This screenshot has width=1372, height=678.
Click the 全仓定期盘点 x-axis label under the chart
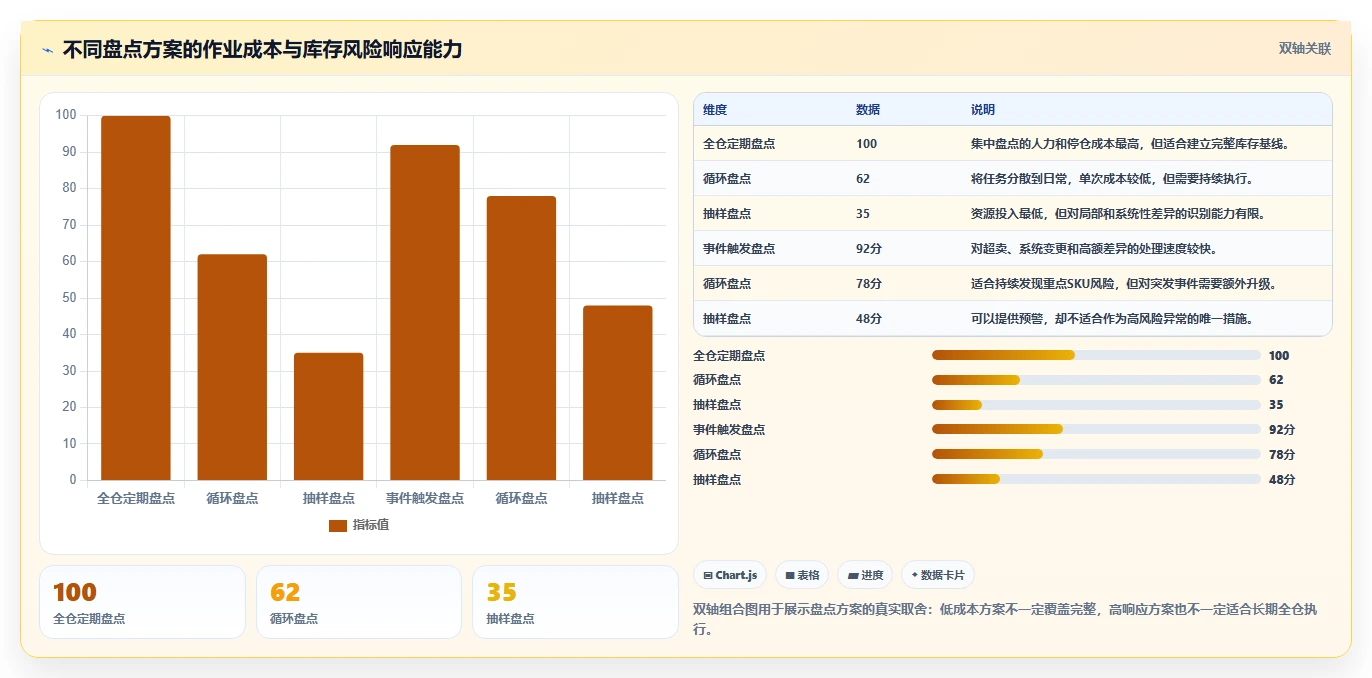(x=136, y=498)
